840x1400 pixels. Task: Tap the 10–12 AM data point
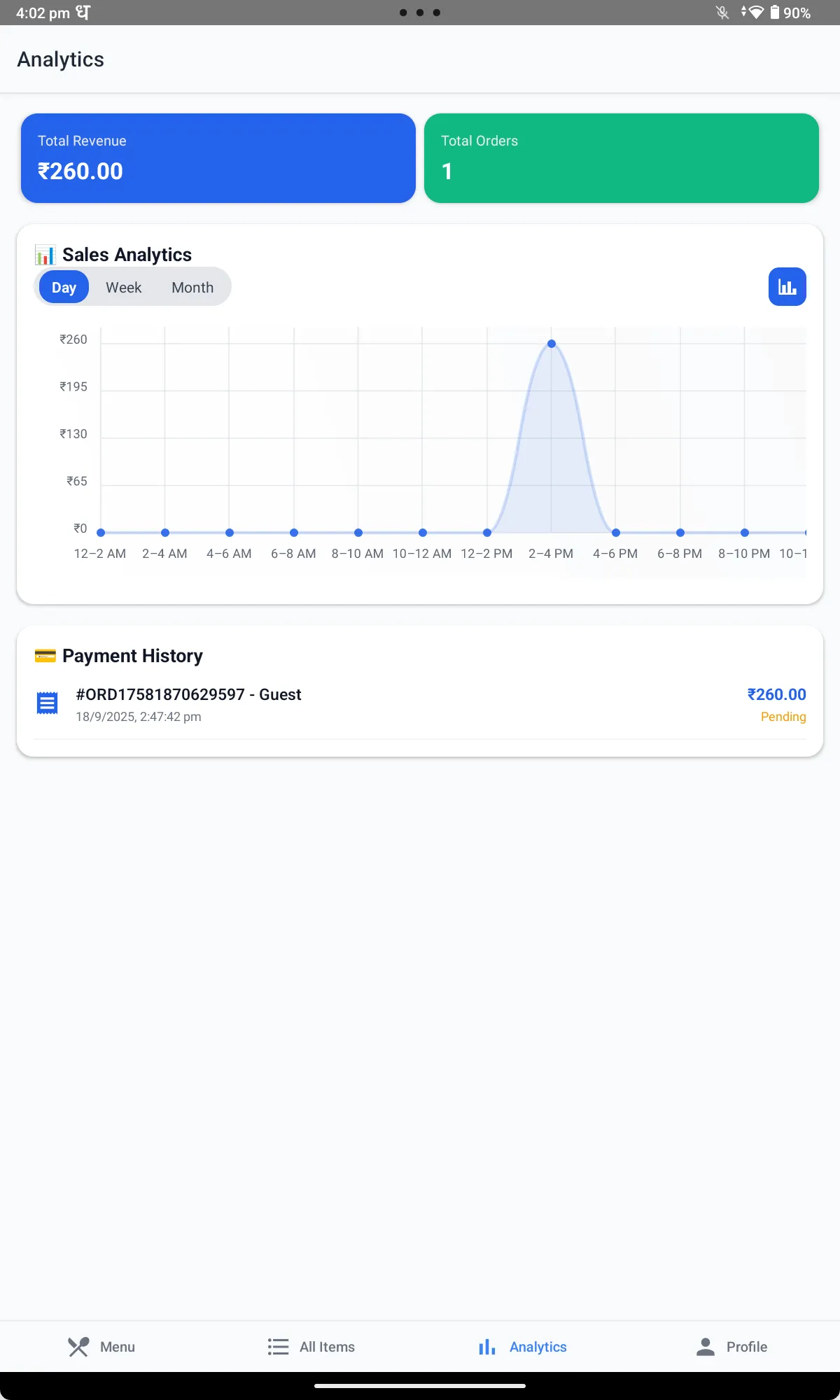pyautogui.click(x=423, y=533)
